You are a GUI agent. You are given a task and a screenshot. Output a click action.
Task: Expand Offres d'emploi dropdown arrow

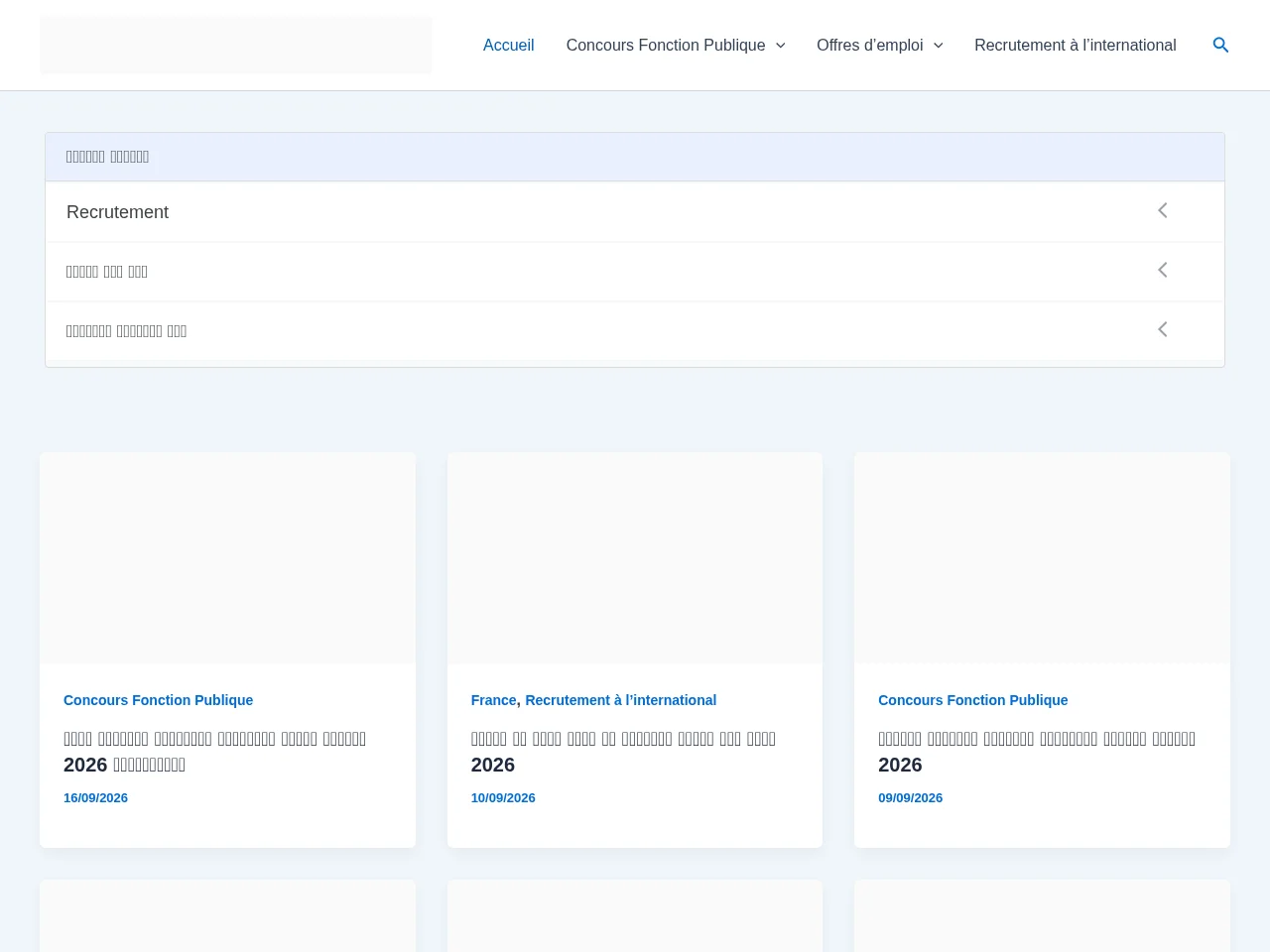tap(938, 46)
